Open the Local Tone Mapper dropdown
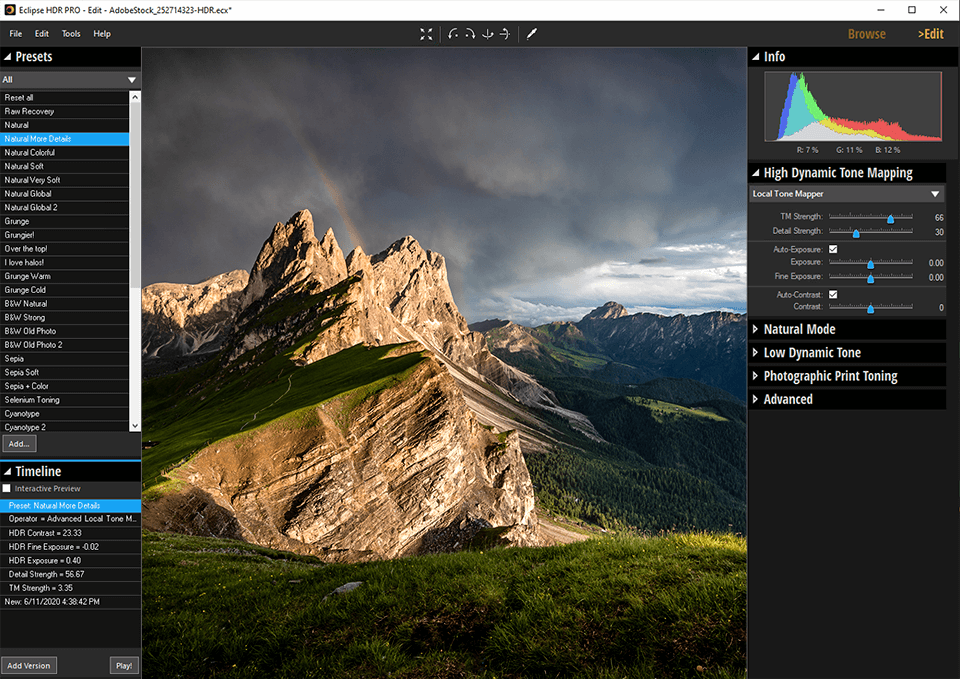Image resolution: width=960 pixels, height=679 pixels. (x=846, y=194)
